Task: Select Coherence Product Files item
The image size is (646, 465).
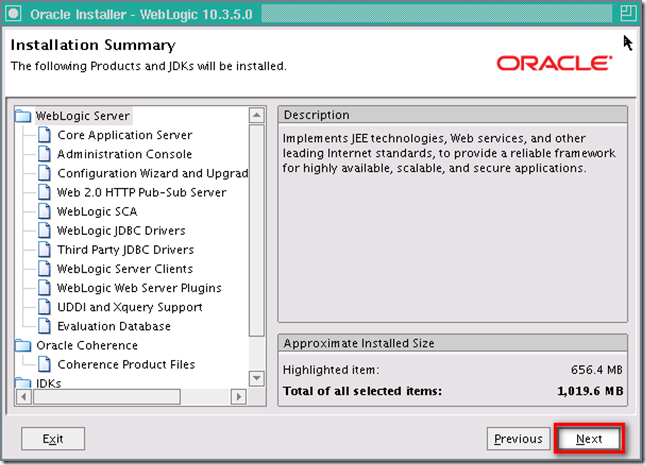Action: (x=126, y=364)
